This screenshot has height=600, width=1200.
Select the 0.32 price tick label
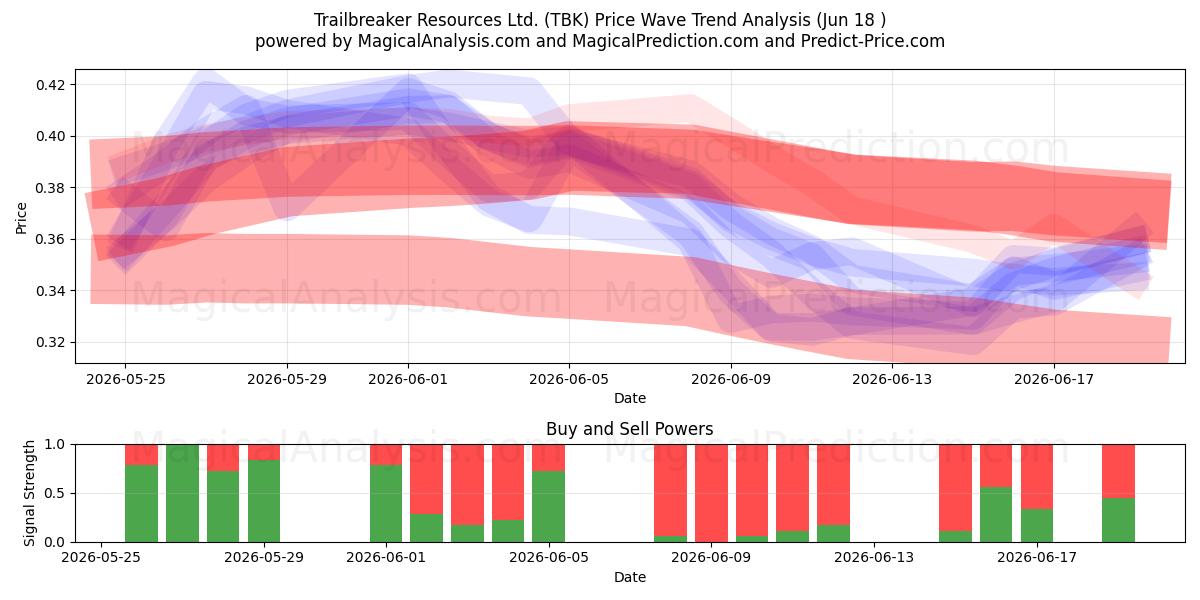point(49,342)
